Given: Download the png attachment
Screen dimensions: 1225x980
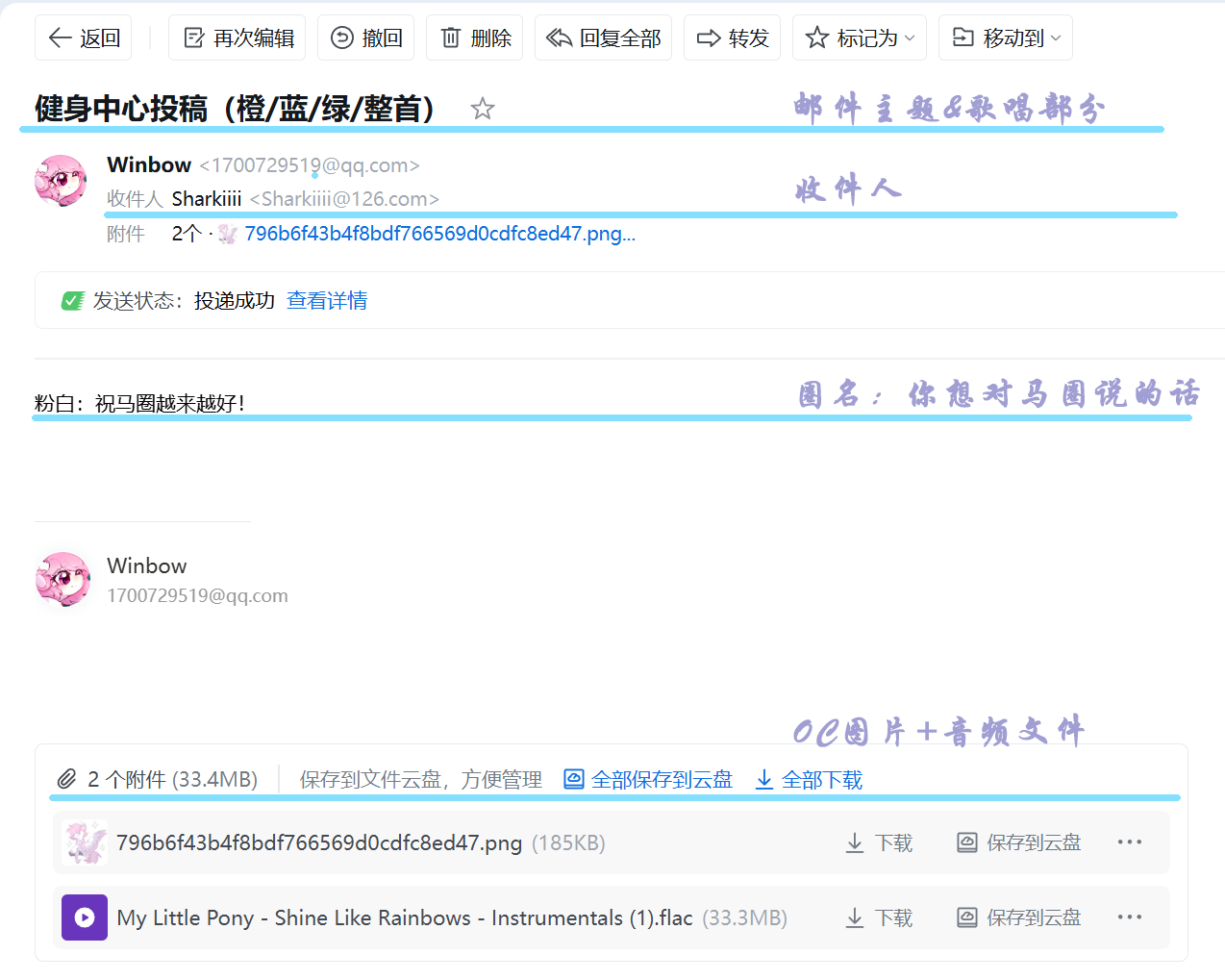Looking at the screenshot, I should click(x=879, y=843).
